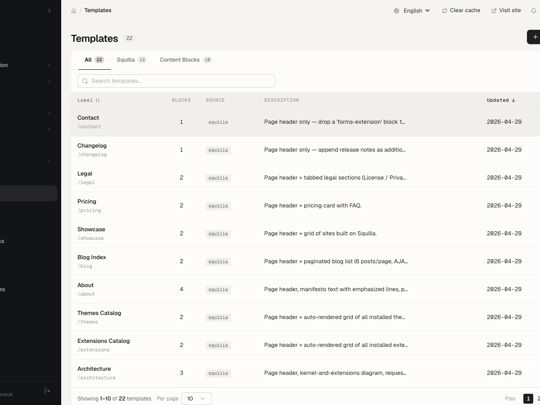The height and width of the screenshot is (405, 540).
Task: Open the Visit site link
Action: click(506, 10)
